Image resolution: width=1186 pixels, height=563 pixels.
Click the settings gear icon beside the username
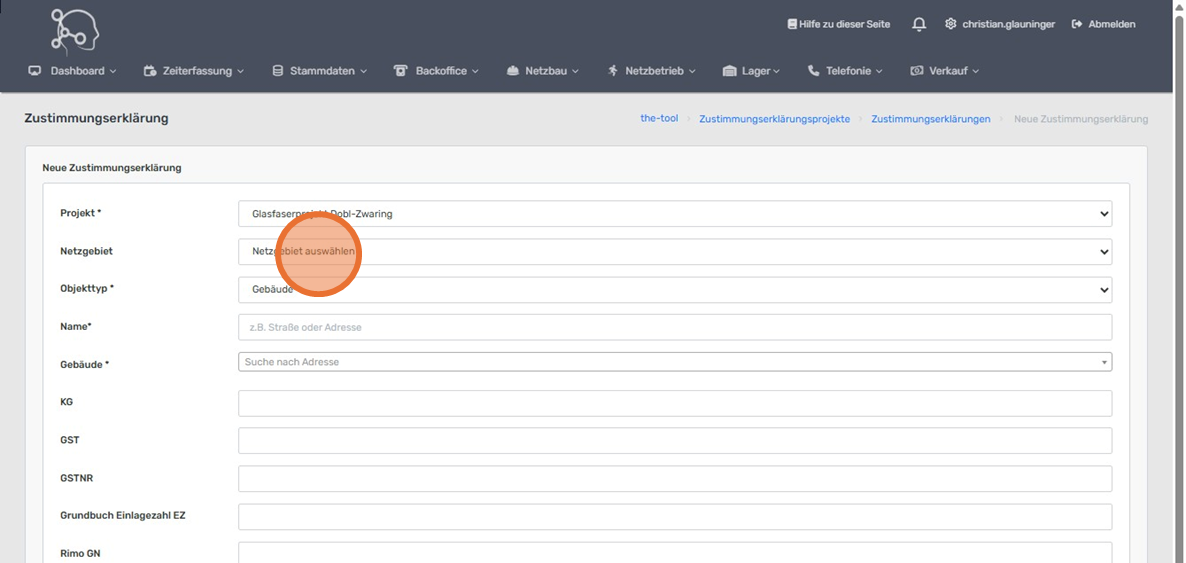click(x=950, y=24)
